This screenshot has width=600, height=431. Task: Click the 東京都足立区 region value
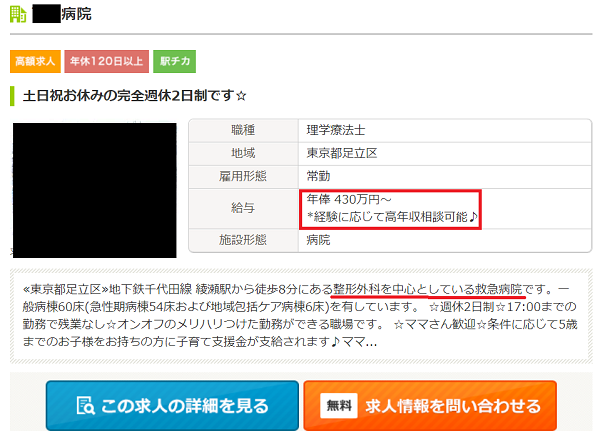(x=342, y=153)
